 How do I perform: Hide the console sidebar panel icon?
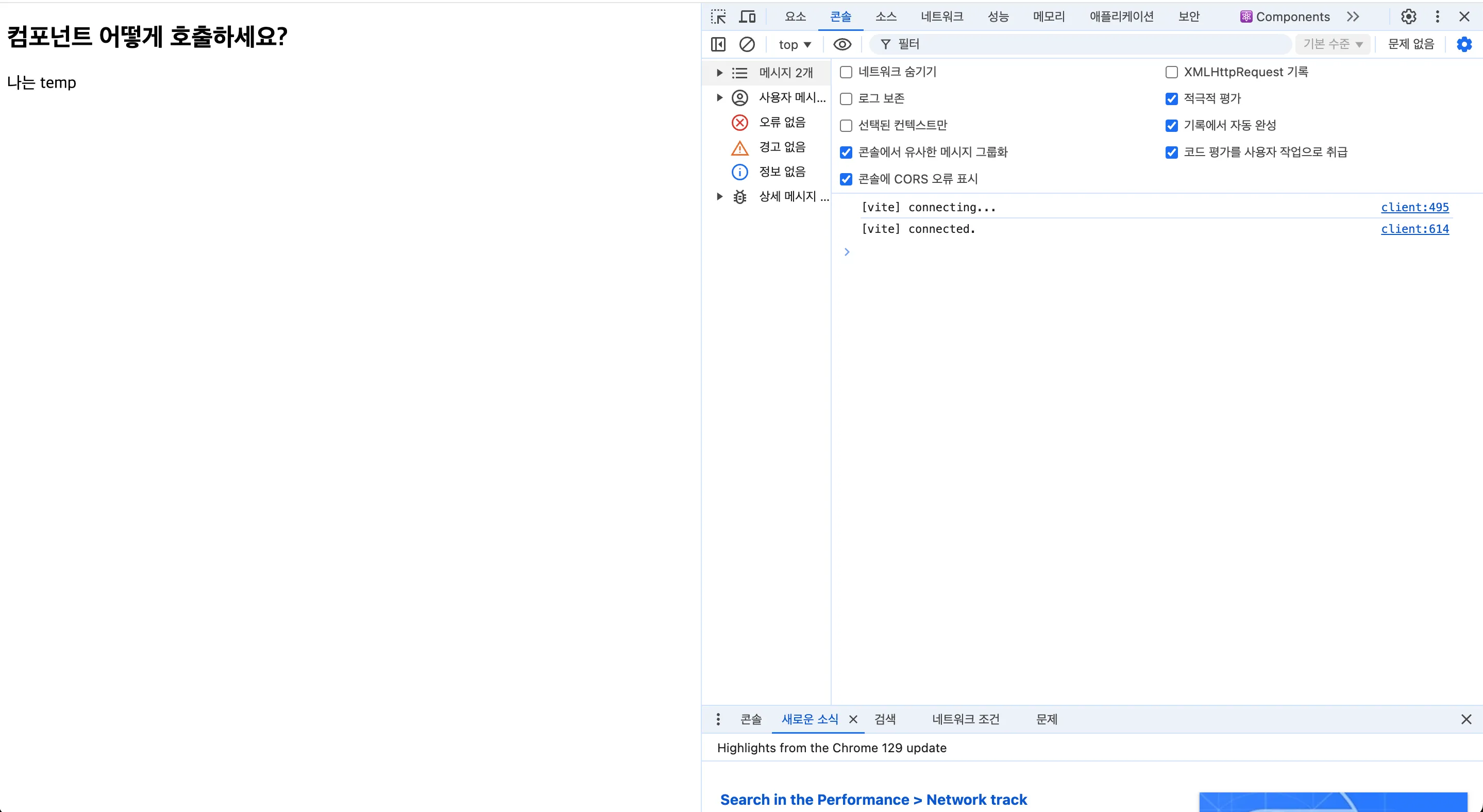pos(718,44)
